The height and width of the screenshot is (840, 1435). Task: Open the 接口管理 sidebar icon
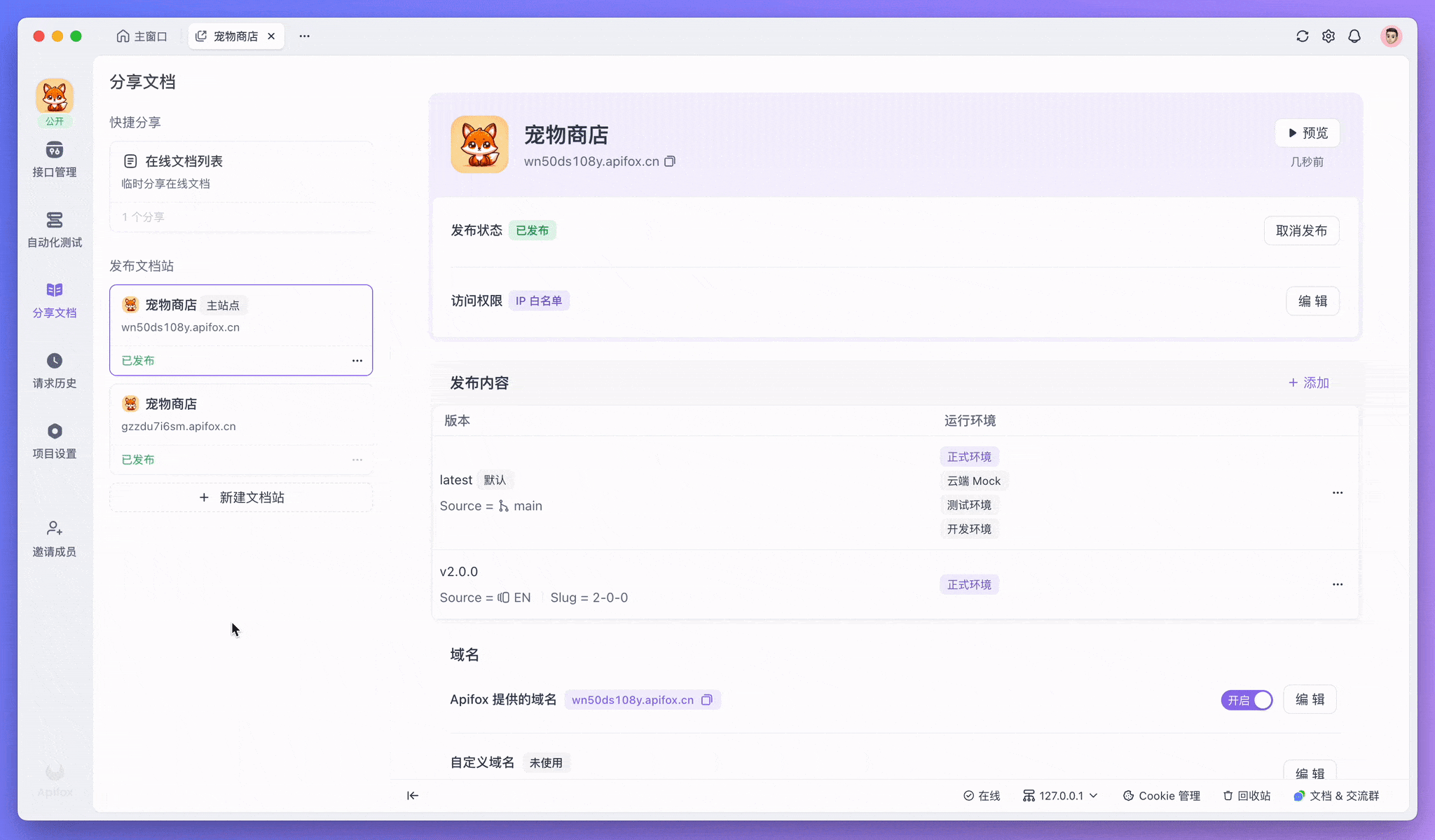[x=55, y=151]
